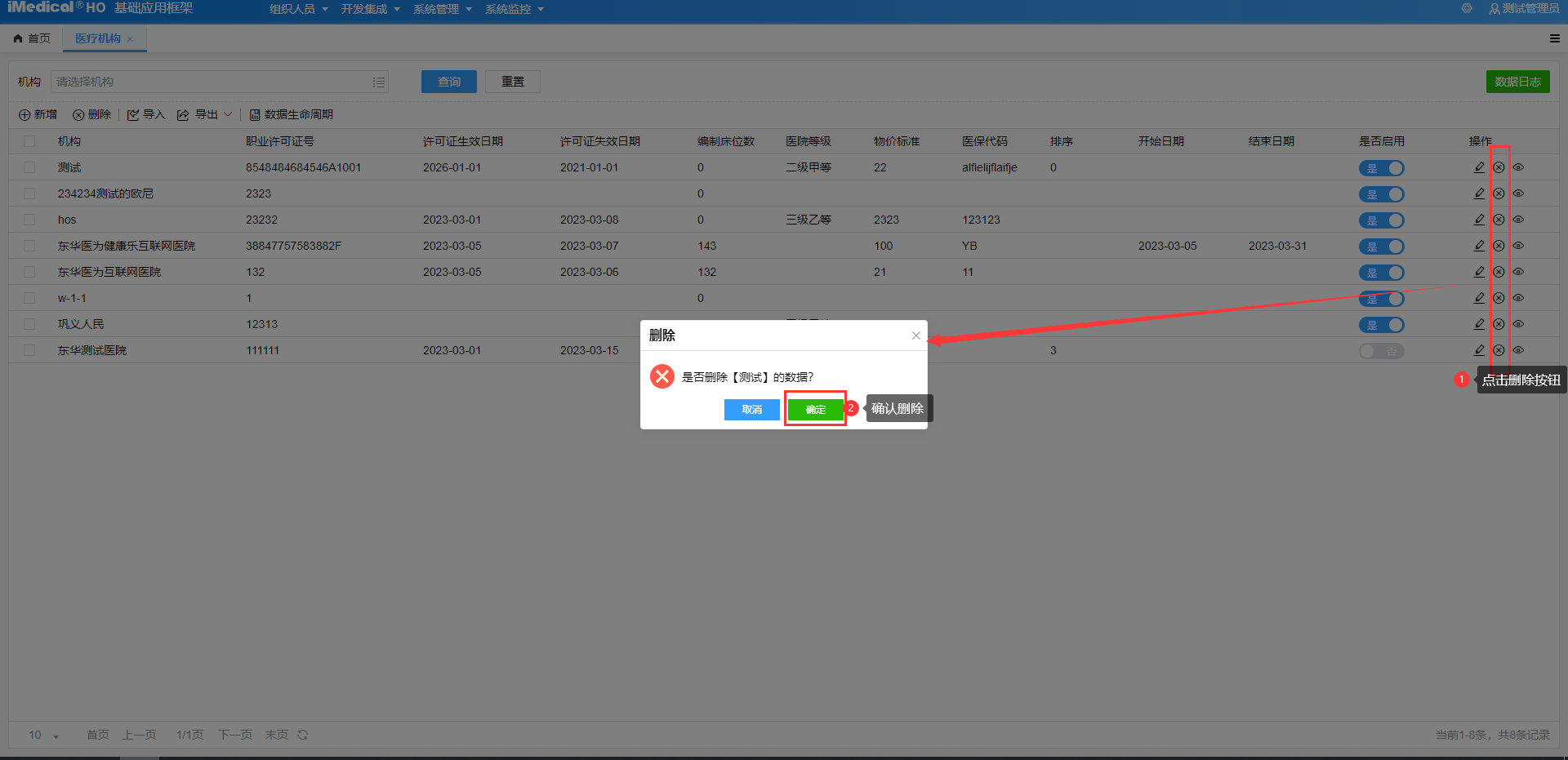Click the settings gear icon in header
1568x760 pixels.
tap(1467, 8)
